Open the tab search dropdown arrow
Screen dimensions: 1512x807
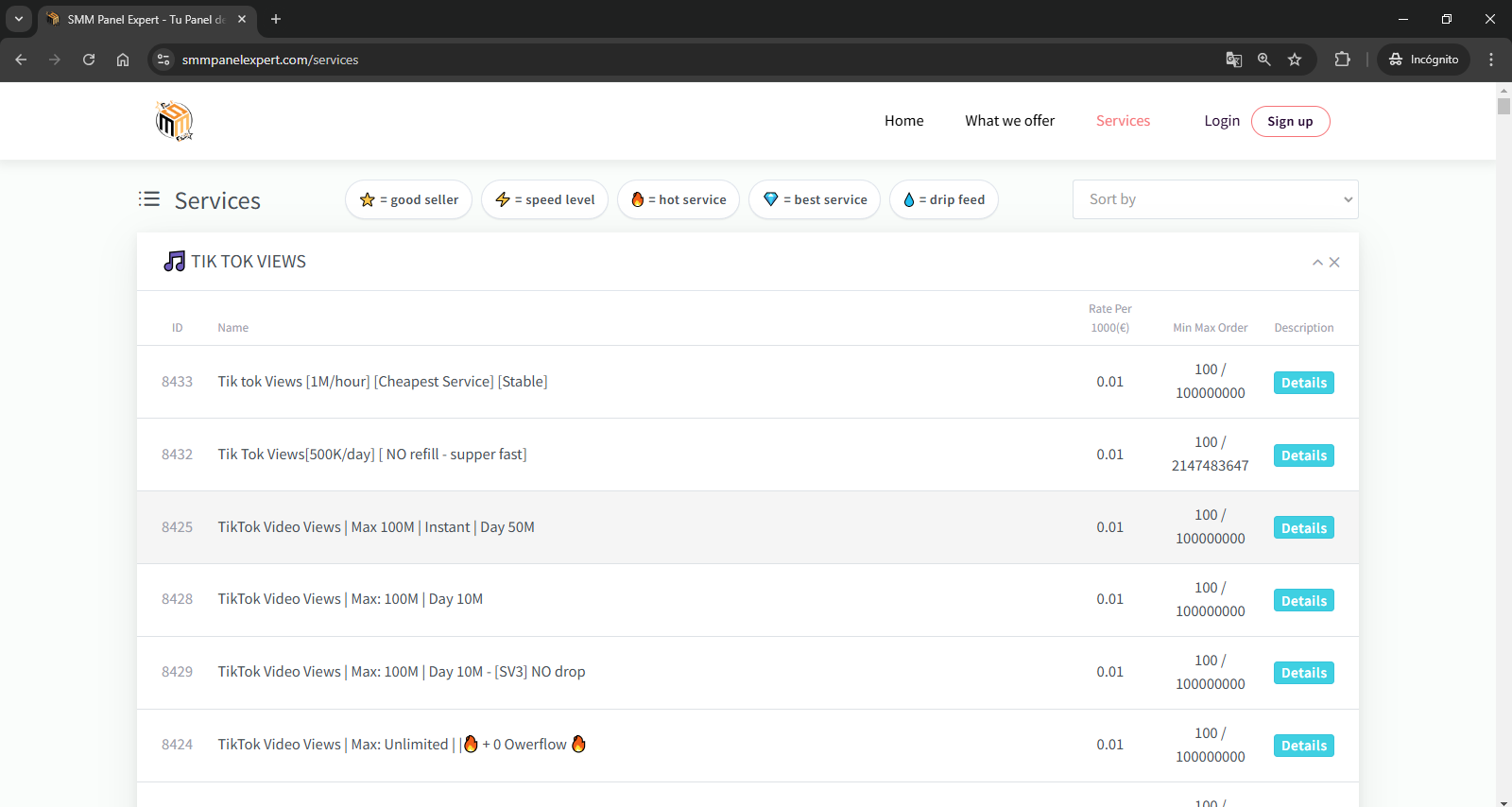click(x=19, y=19)
